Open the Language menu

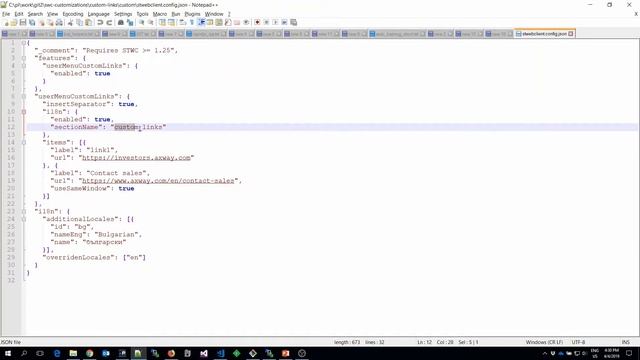(x=98, y=14)
